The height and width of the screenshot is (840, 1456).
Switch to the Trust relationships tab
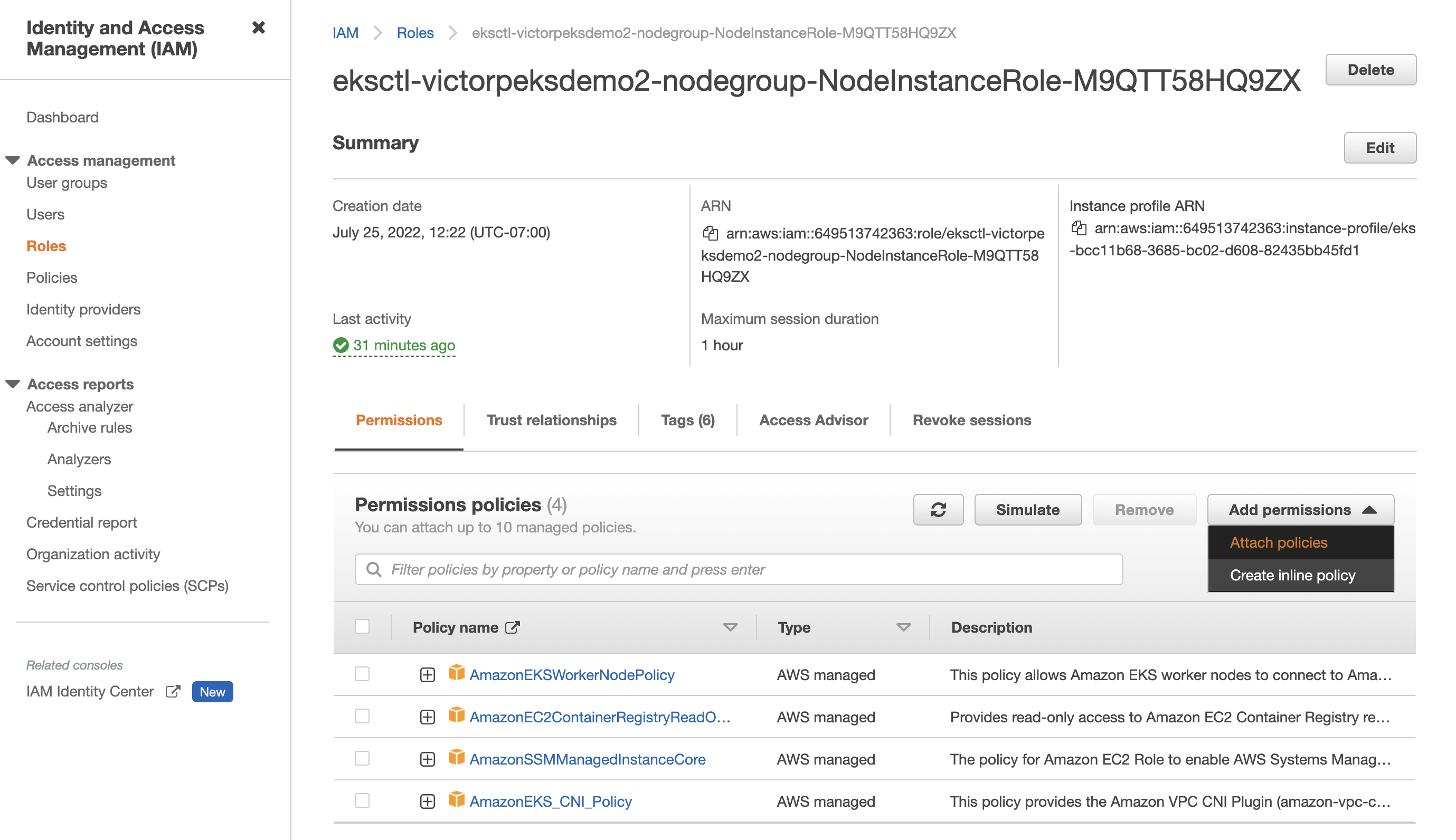point(551,420)
